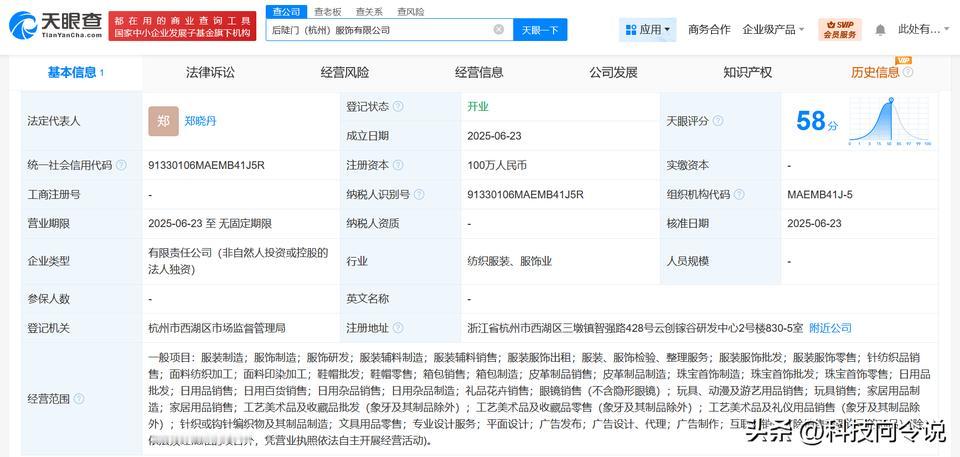This screenshot has height=457, width=960.
Task: Open the Tianyancha logo homepage
Action: point(56,25)
